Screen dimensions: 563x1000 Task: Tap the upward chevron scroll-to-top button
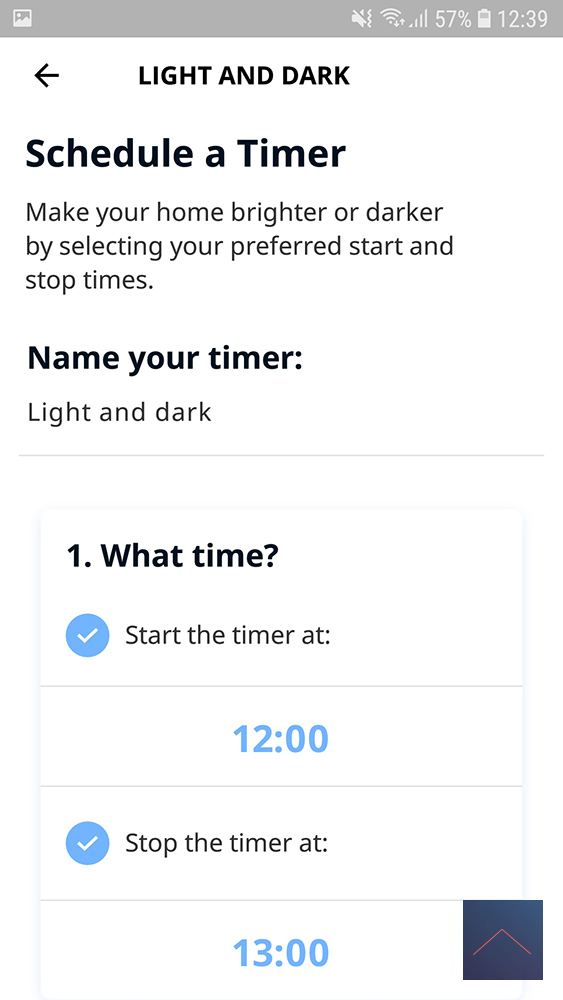pos(502,939)
